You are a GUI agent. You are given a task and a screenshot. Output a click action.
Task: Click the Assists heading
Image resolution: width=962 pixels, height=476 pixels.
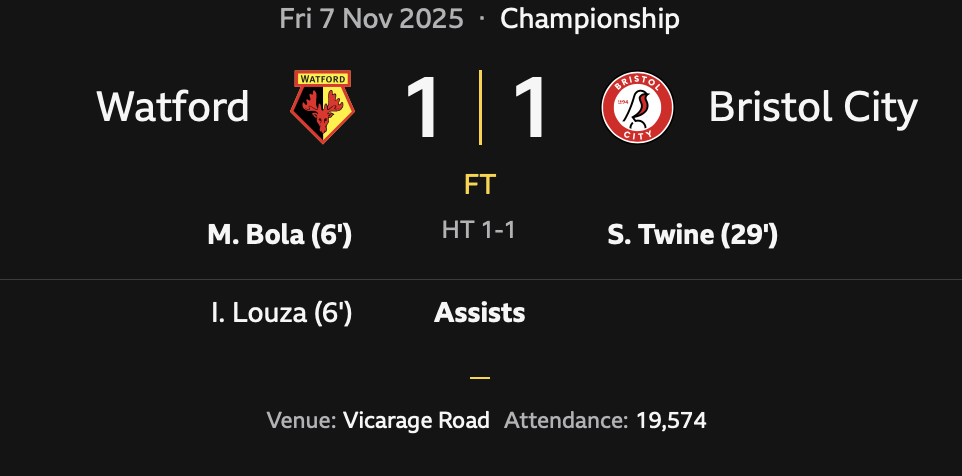tap(479, 313)
